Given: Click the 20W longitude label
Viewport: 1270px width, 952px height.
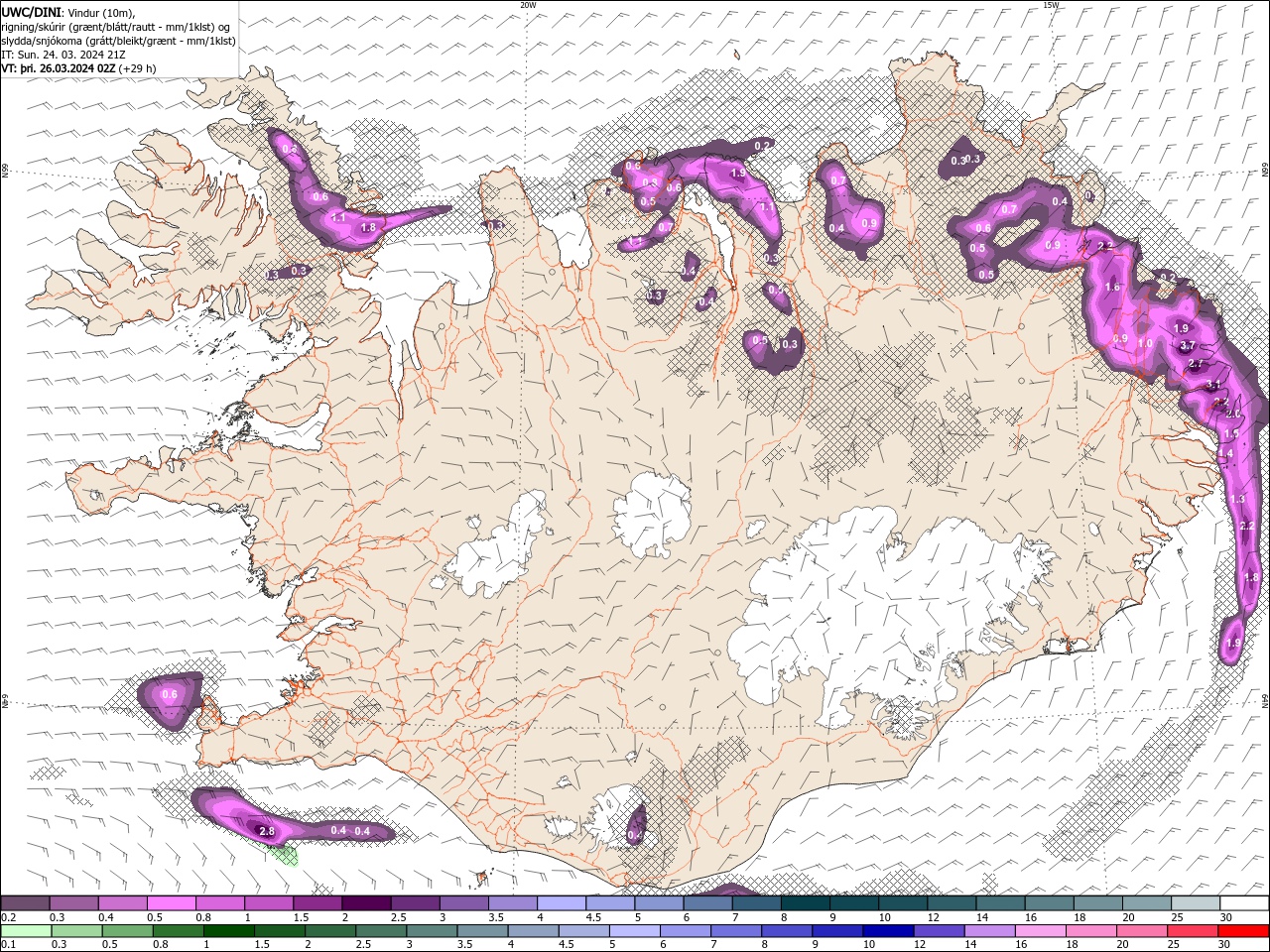Looking at the screenshot, I should (528, 5).
